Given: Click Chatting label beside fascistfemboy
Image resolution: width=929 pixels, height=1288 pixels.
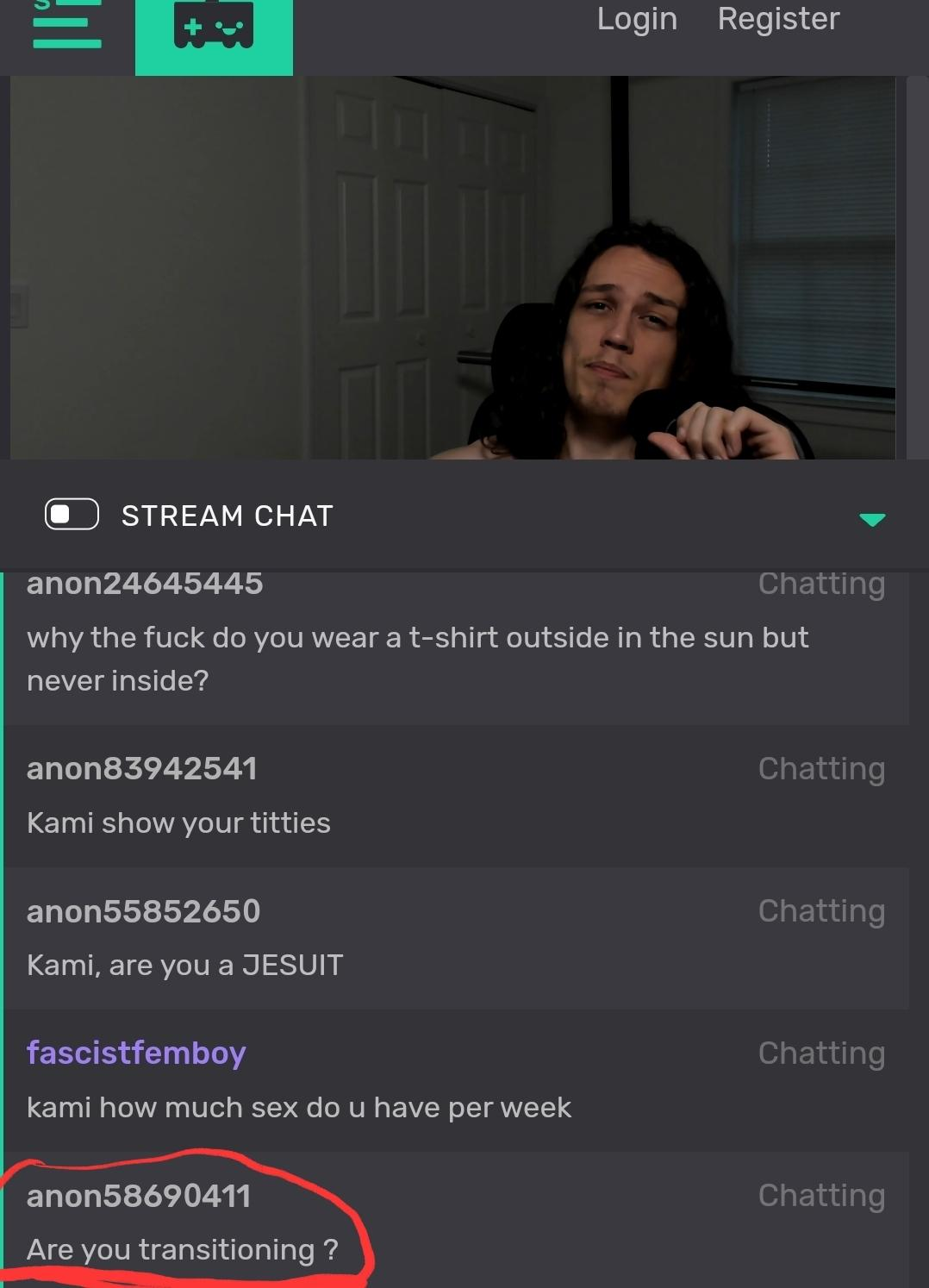Looking at the screenshot, I should click(821, 1054).
